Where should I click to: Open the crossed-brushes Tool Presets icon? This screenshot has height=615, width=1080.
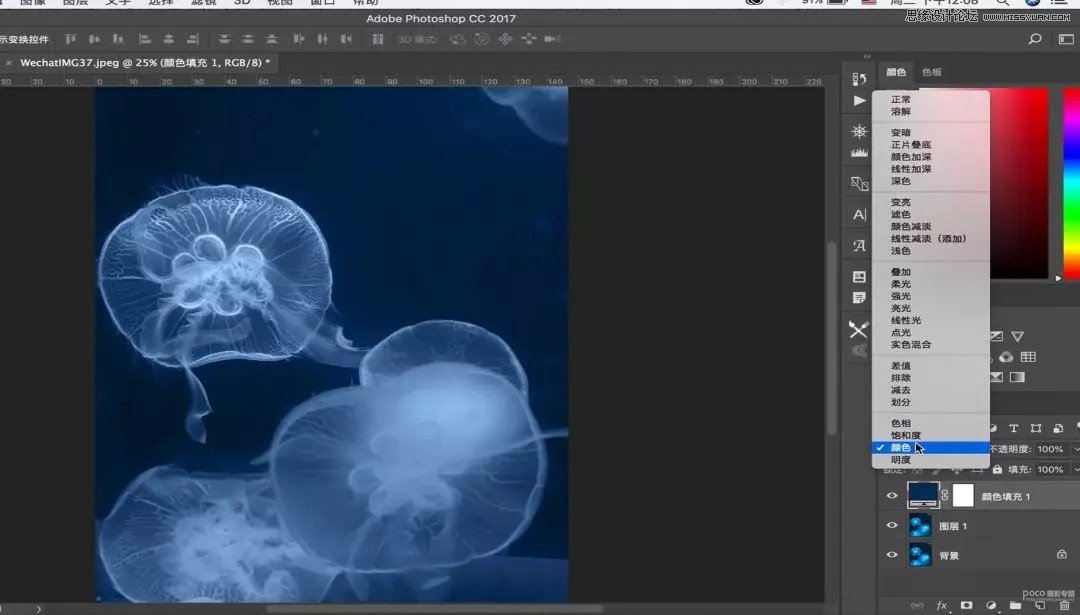click(x=858, y=329)
